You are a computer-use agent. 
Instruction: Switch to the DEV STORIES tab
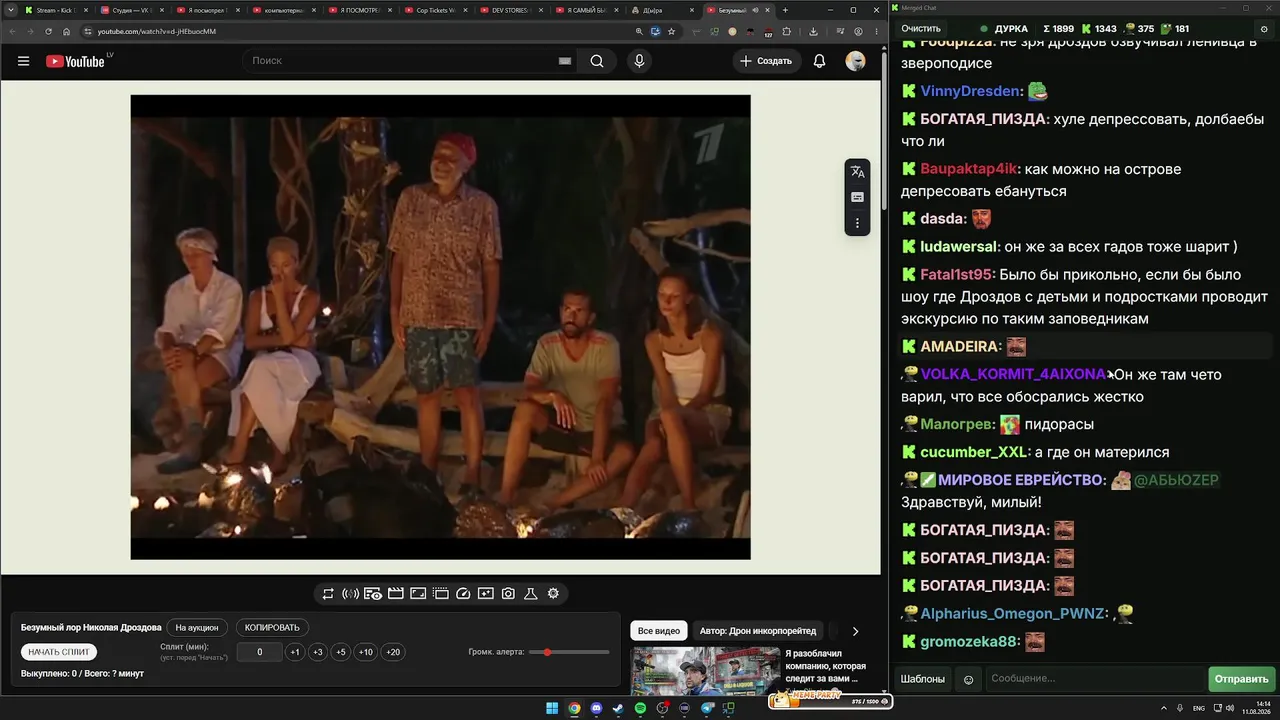[511, 10]
